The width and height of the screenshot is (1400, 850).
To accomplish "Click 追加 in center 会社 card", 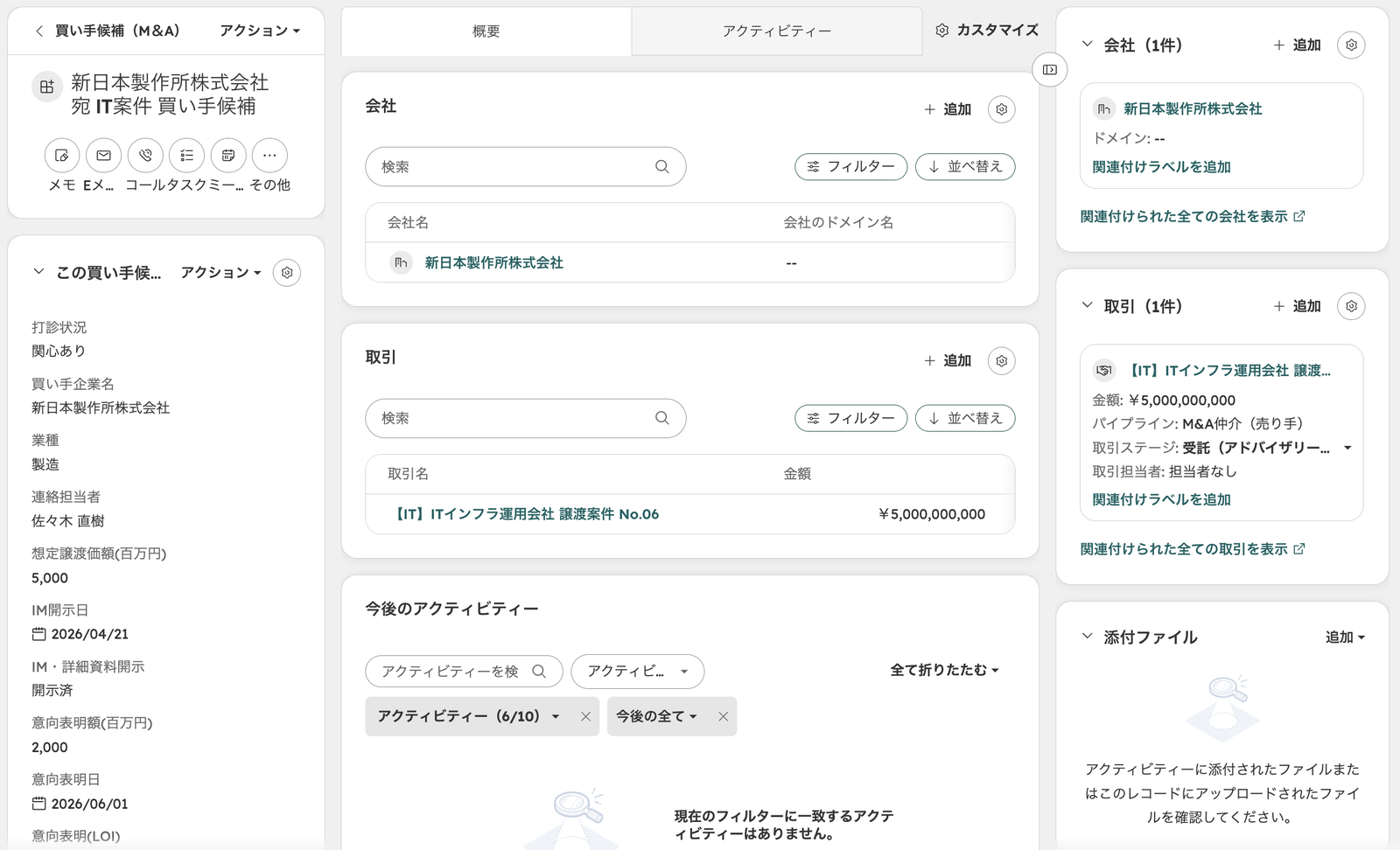I will pos(948,109).
